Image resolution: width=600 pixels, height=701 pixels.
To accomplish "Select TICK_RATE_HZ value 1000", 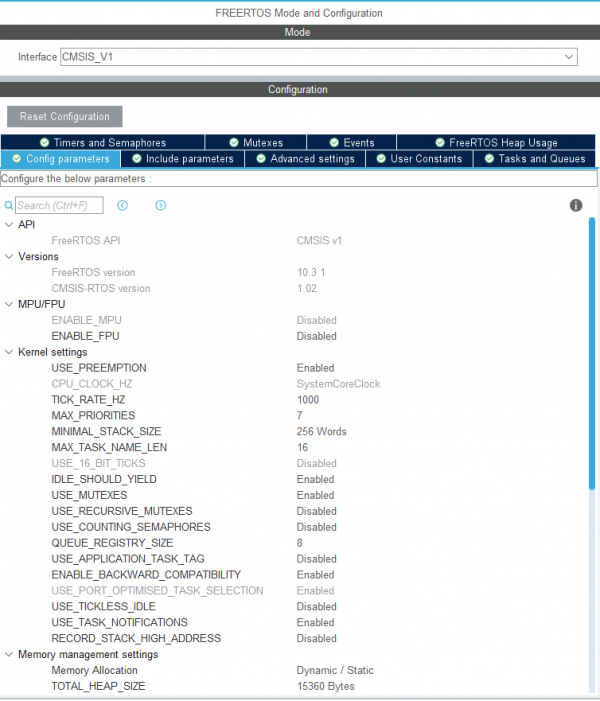I will coord(308,400).
